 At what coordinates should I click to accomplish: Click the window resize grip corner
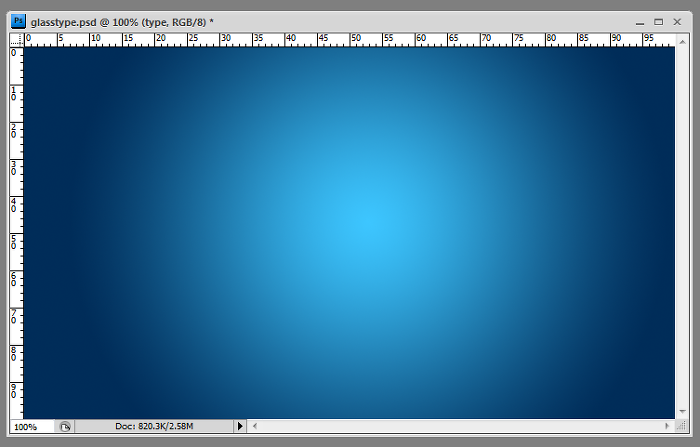[682, 426]
